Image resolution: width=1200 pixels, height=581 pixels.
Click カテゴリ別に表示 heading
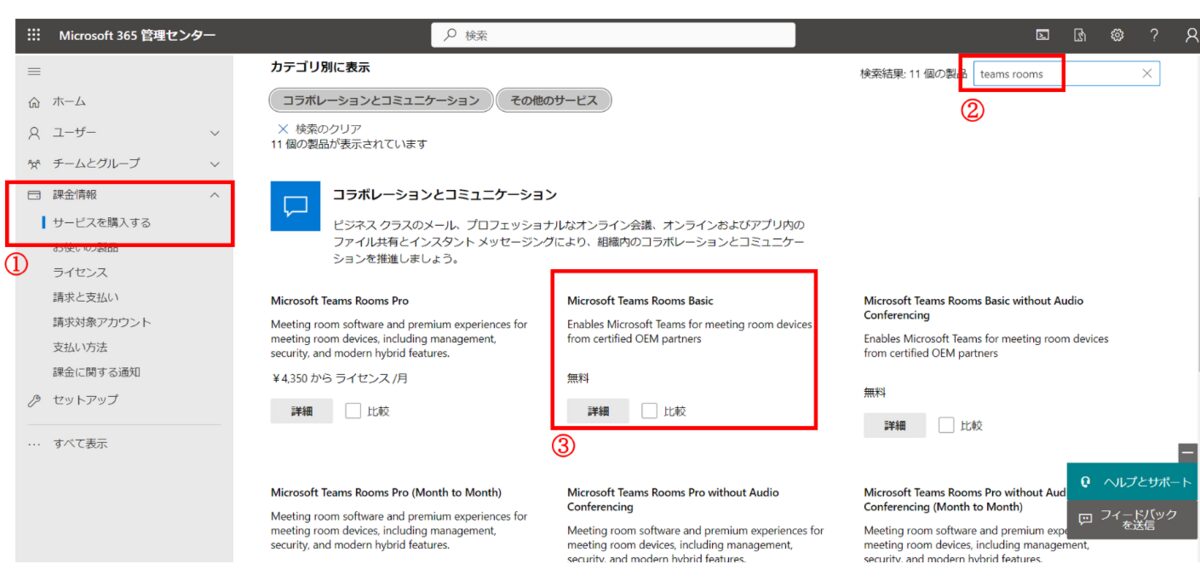[x=320, y=67]
